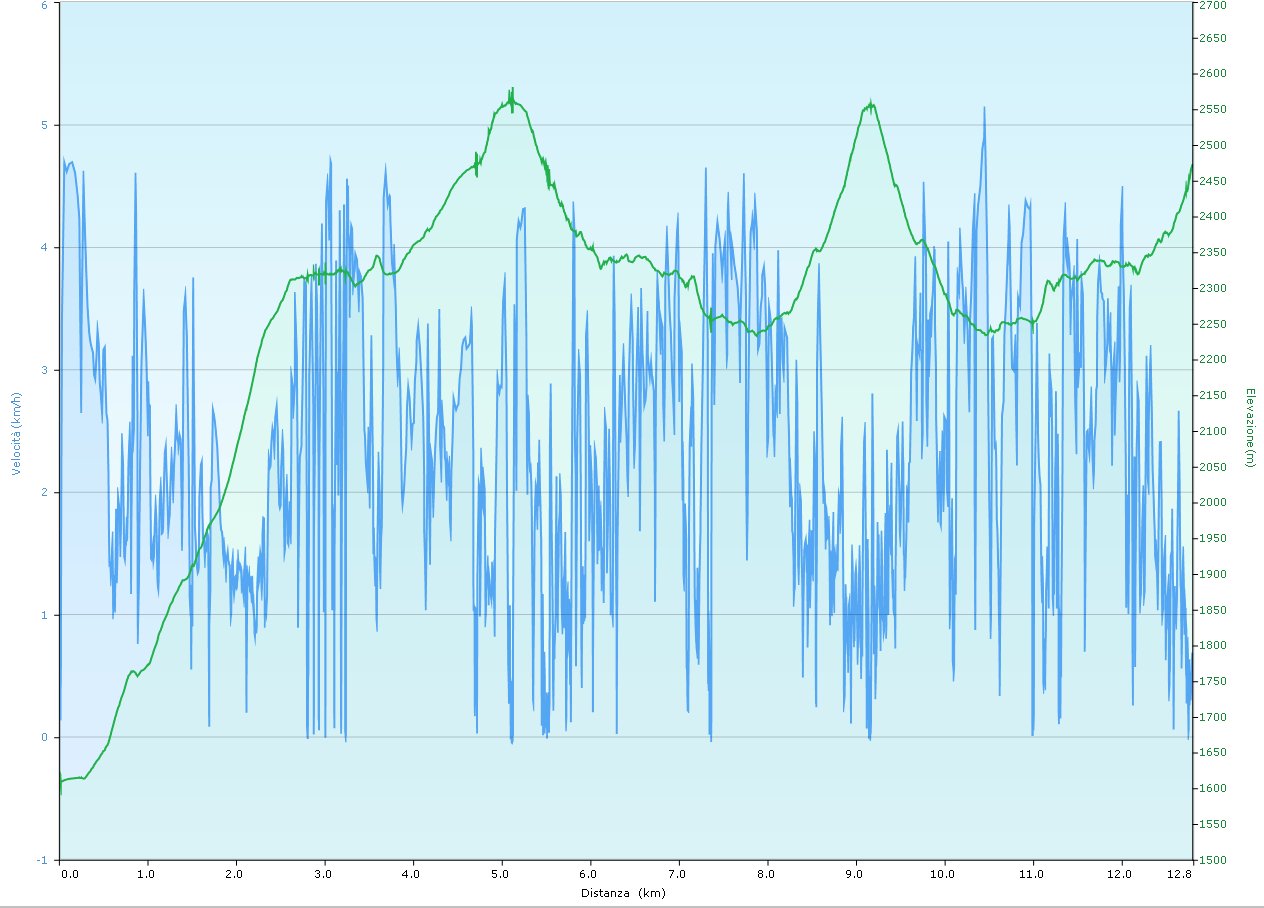
Task: Click the 3 label on the speed axis
Action: pos(44,370)
